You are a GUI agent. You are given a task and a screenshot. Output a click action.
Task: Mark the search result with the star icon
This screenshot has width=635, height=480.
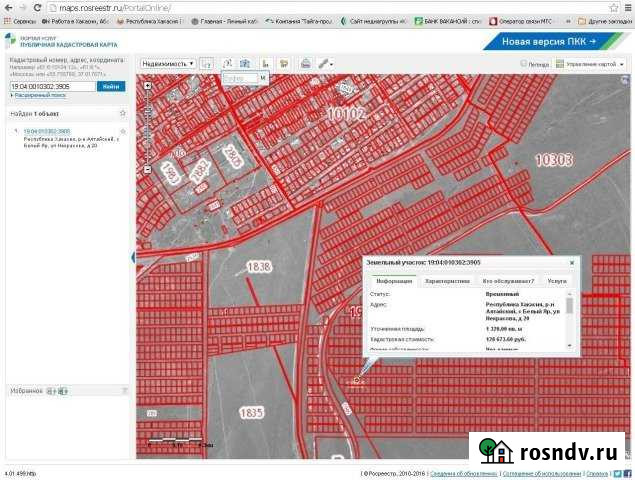click(x=123, y=131)
